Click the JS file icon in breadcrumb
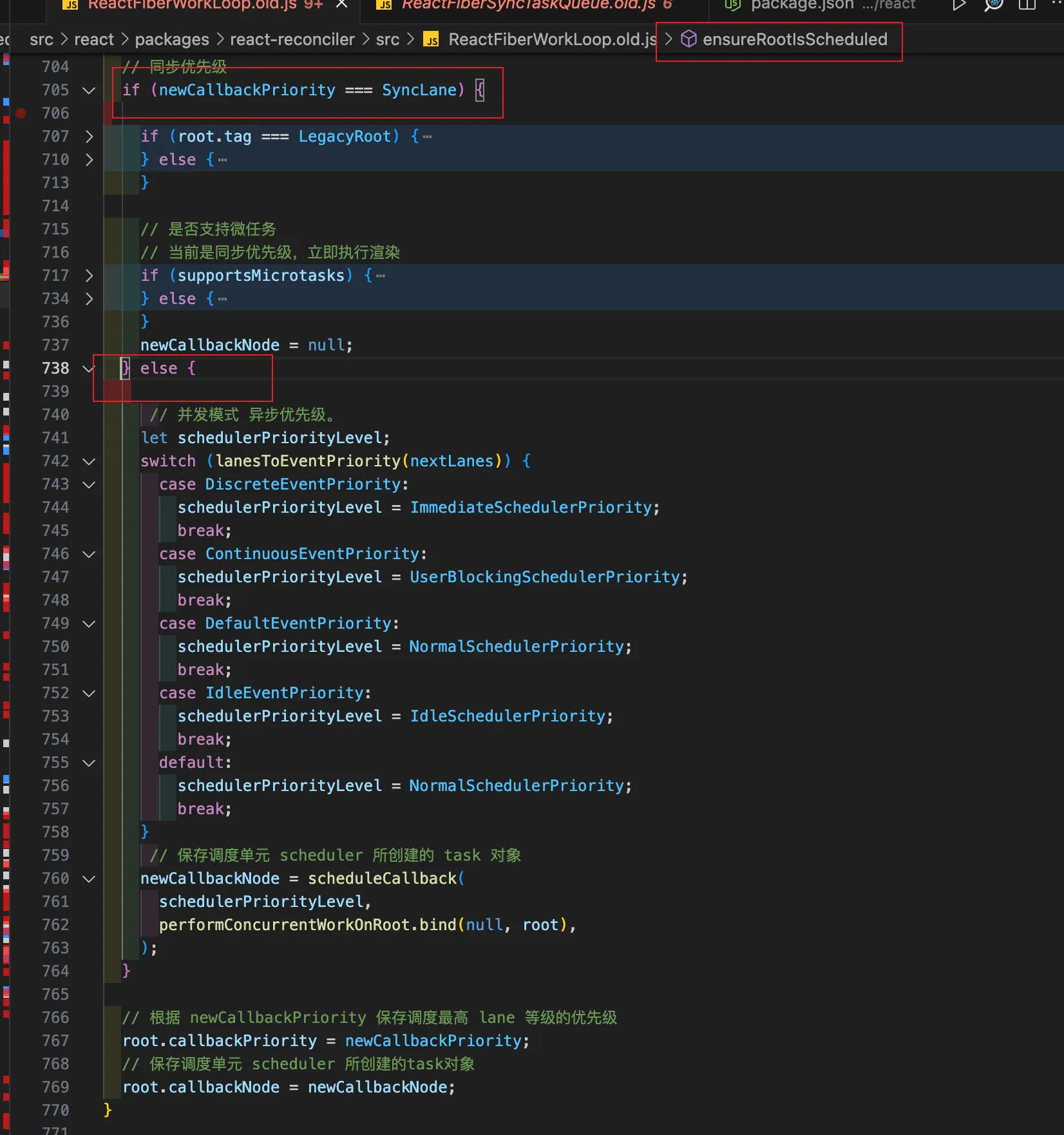 tap(431, 40)
